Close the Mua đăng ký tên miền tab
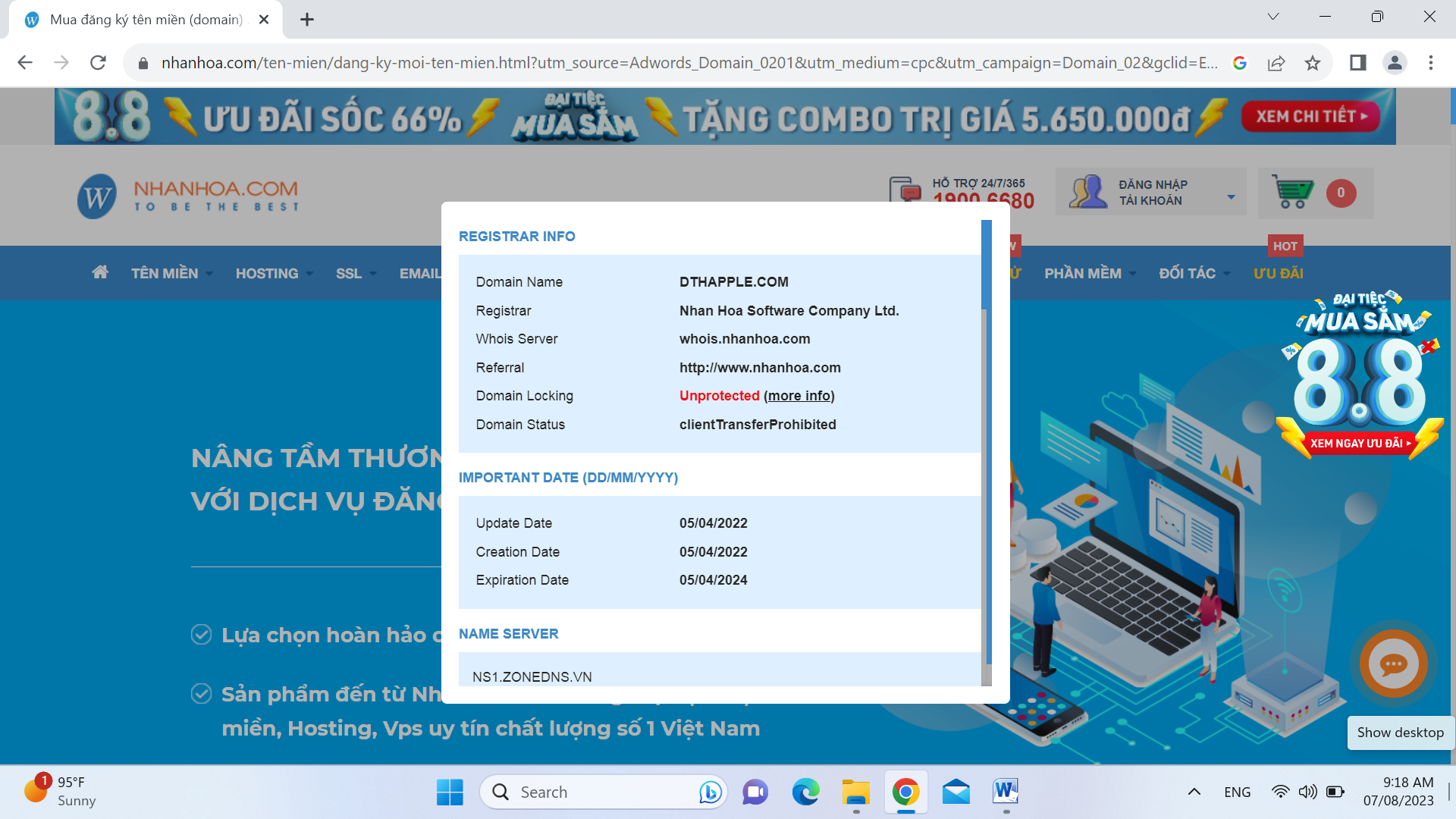This screenshot has width=1456, height=819. [264, 20]
